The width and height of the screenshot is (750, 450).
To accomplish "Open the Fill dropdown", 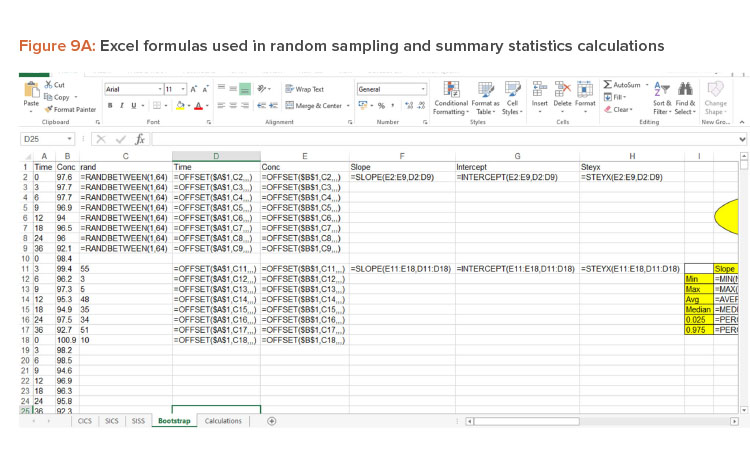I will [615, 97].
